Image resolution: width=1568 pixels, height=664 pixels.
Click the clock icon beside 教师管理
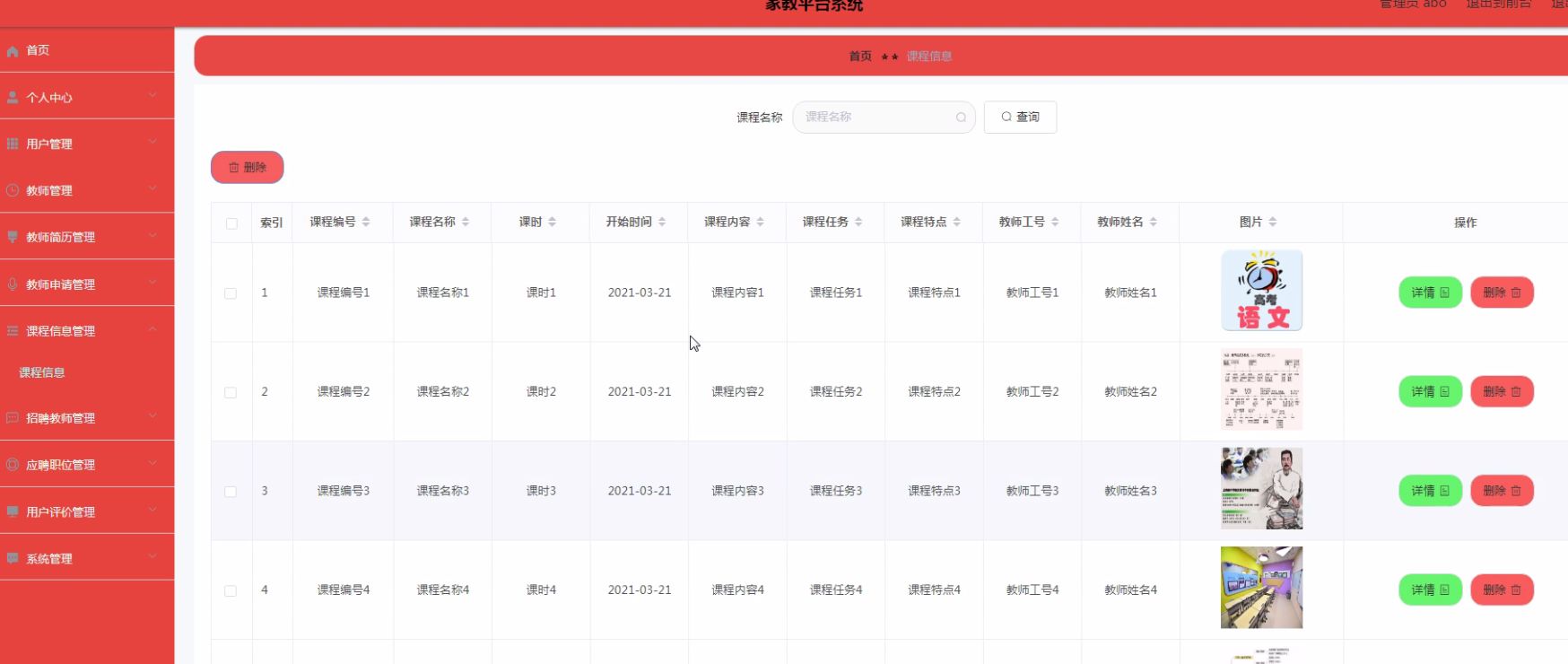13,190
